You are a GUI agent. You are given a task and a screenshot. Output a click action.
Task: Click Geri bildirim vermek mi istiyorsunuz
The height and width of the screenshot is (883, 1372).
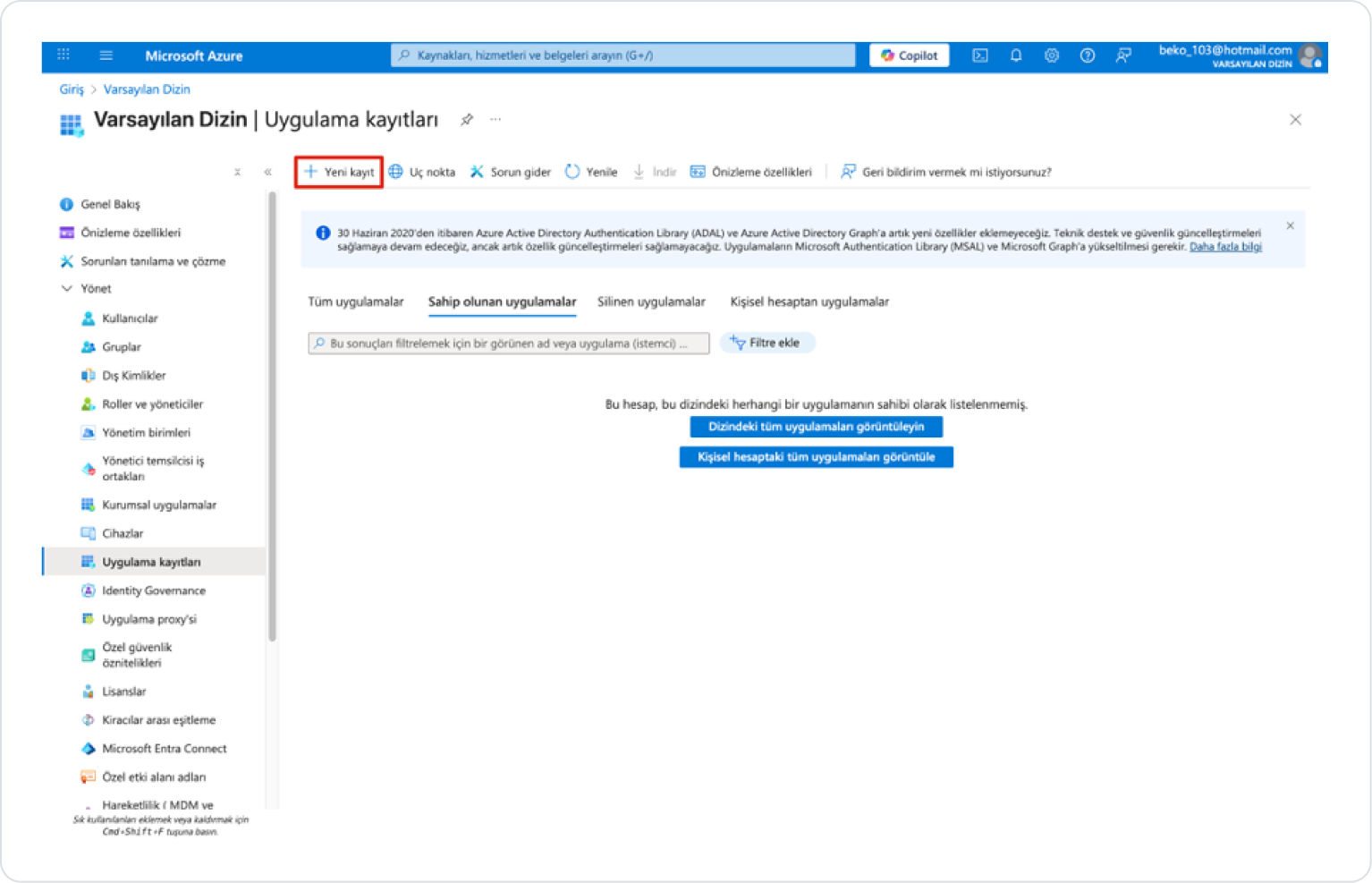point(946,172)
